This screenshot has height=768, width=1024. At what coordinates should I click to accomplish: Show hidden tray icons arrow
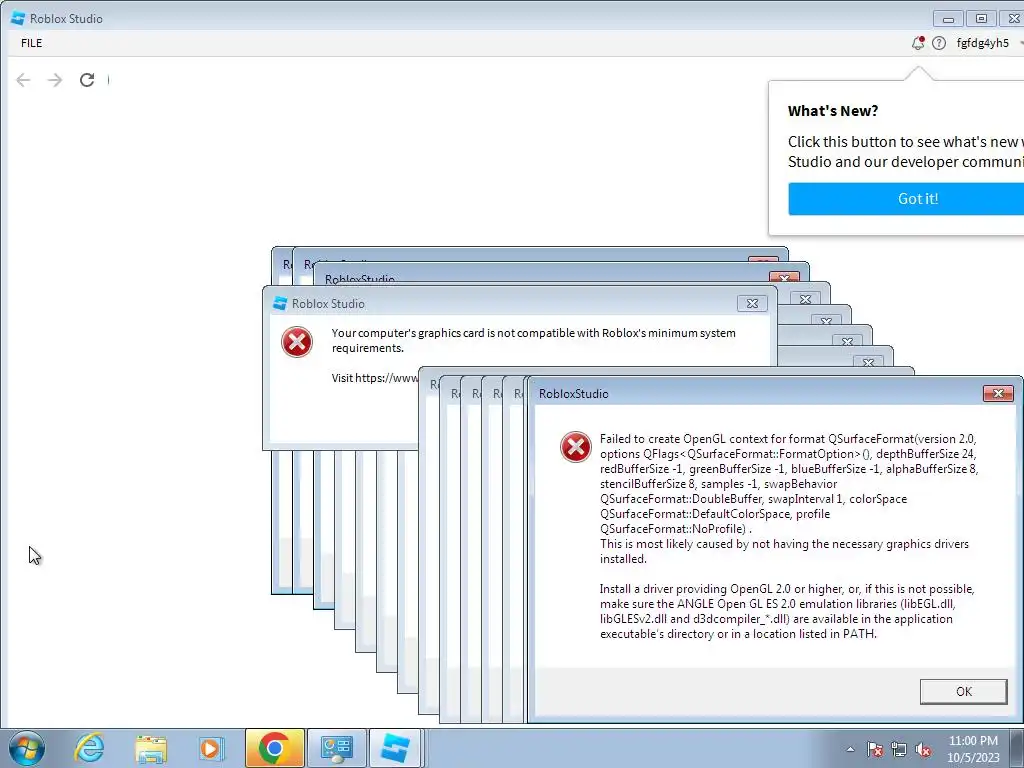click(x=850, y=749)
